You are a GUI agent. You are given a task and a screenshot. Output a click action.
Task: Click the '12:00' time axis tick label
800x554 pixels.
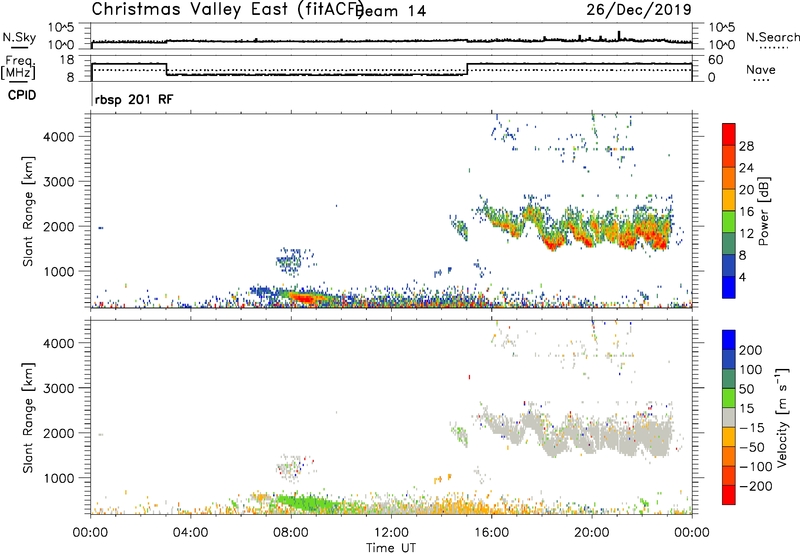391,533
